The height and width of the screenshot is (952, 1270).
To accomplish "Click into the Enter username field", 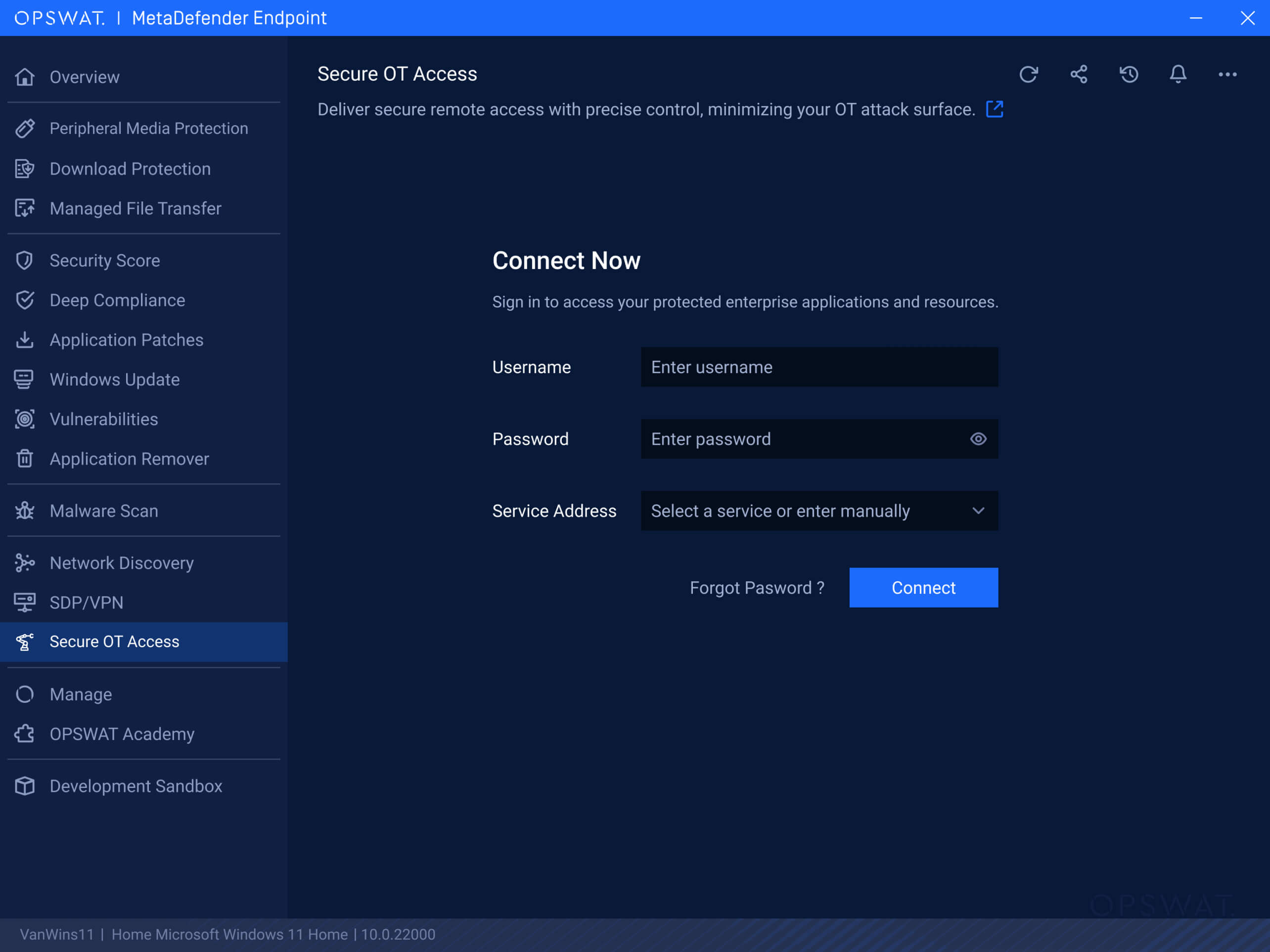I will click(819, 367).
